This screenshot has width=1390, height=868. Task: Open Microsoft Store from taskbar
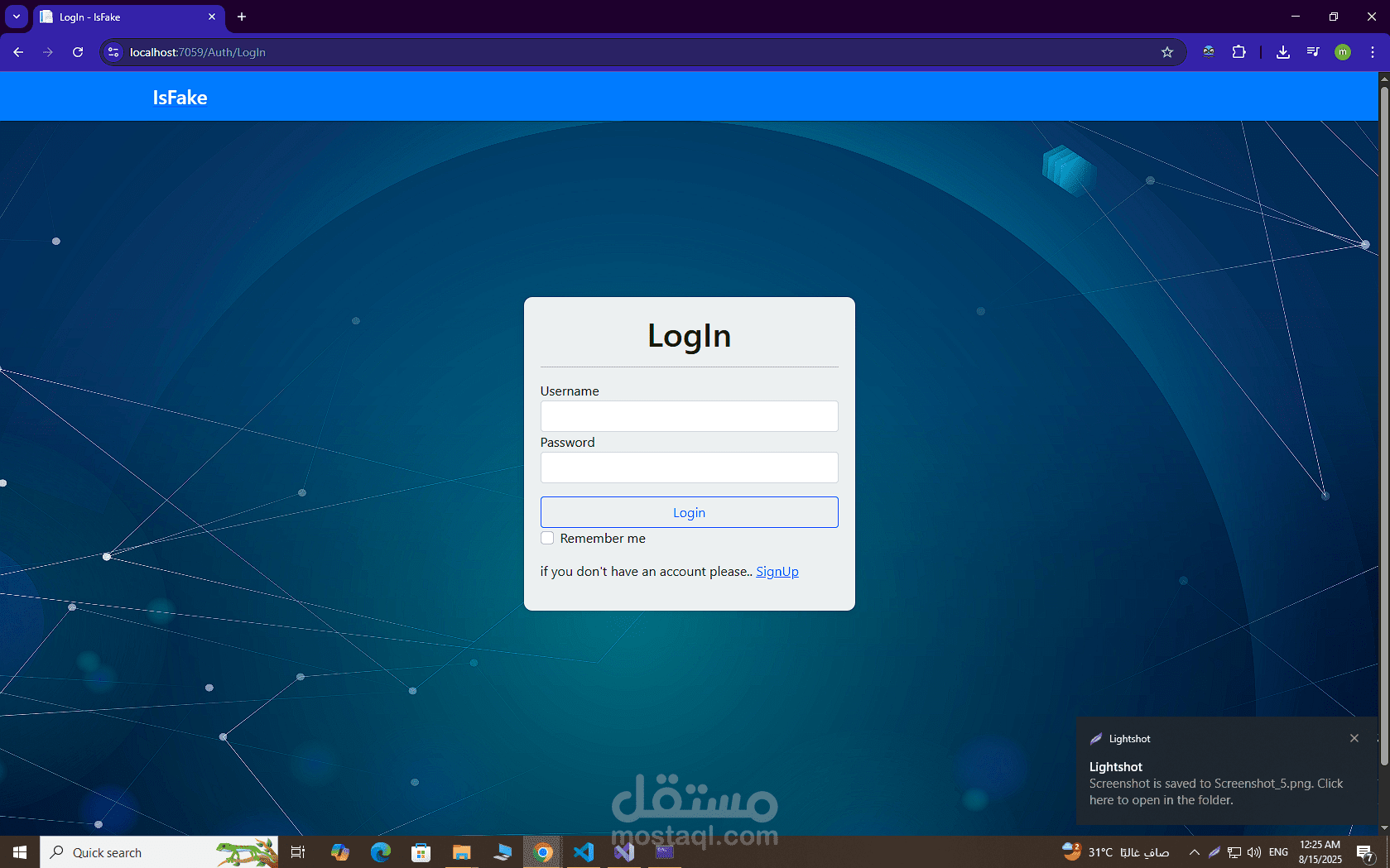click(x=421, y=852)
